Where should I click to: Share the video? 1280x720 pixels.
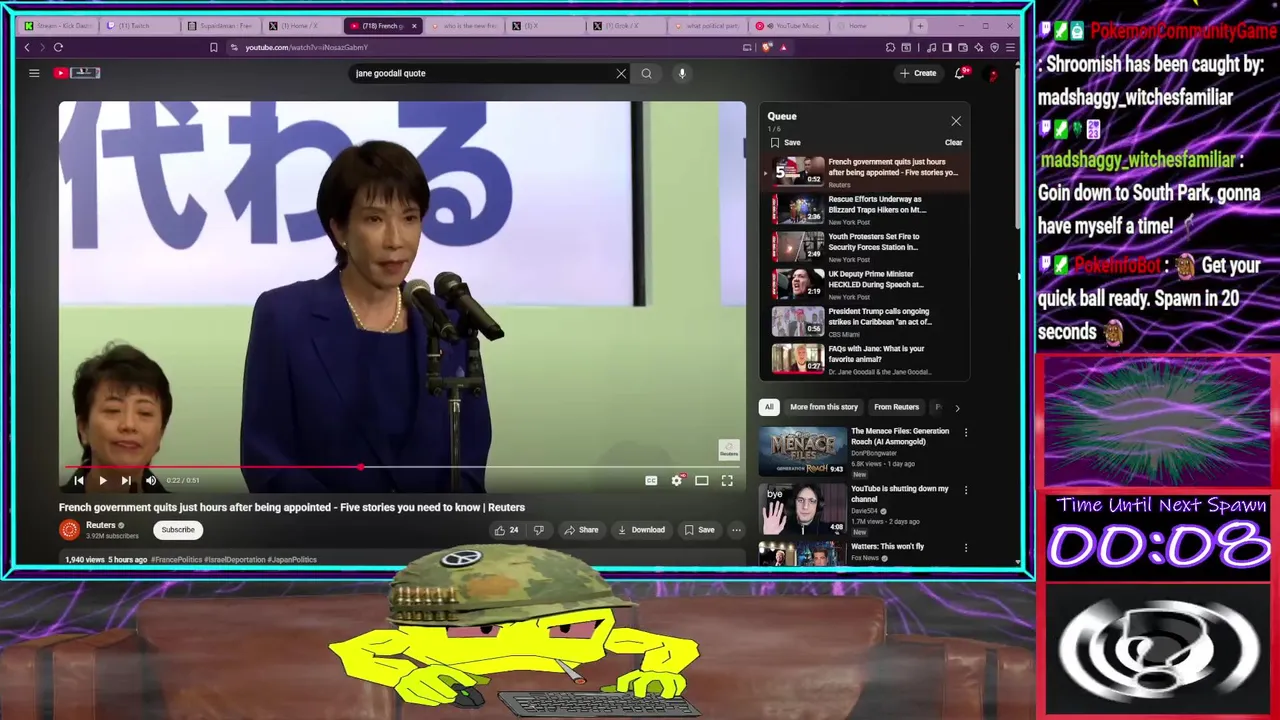[x=581, y=530]
